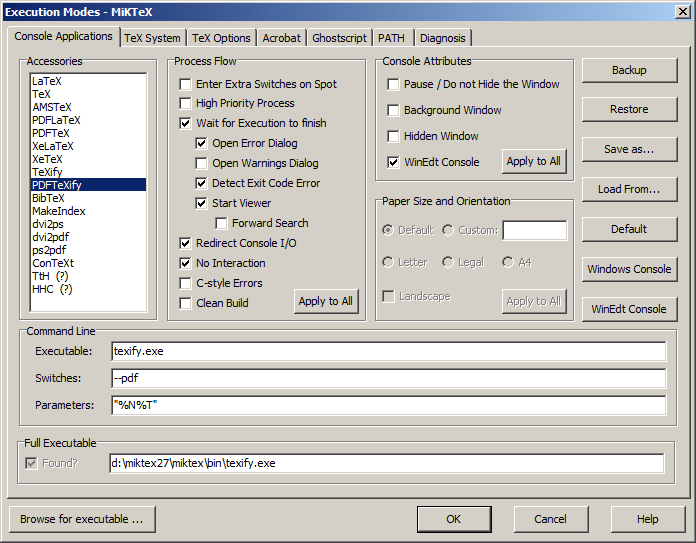696x543 pixels.
Task: Select PDFTeX in the list
Action: (88, 133)
